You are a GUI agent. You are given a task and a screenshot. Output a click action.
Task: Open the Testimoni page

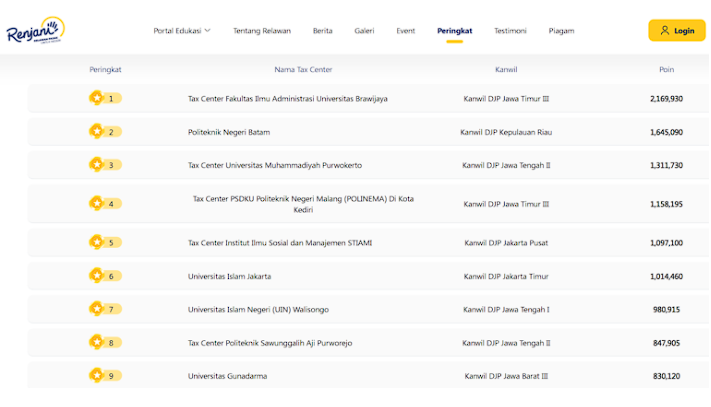(510, 31)
